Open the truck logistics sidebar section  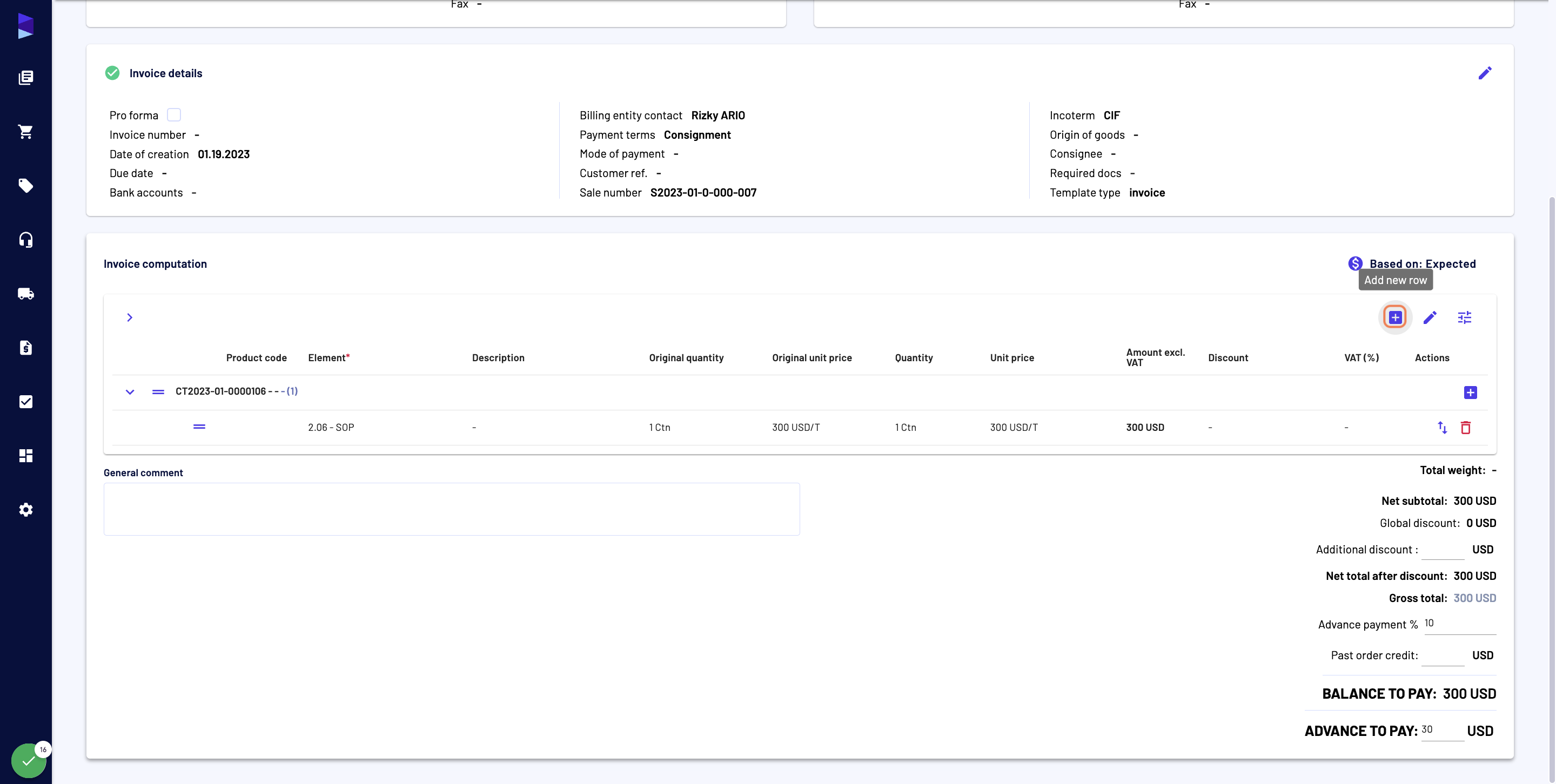coord(25,294)
